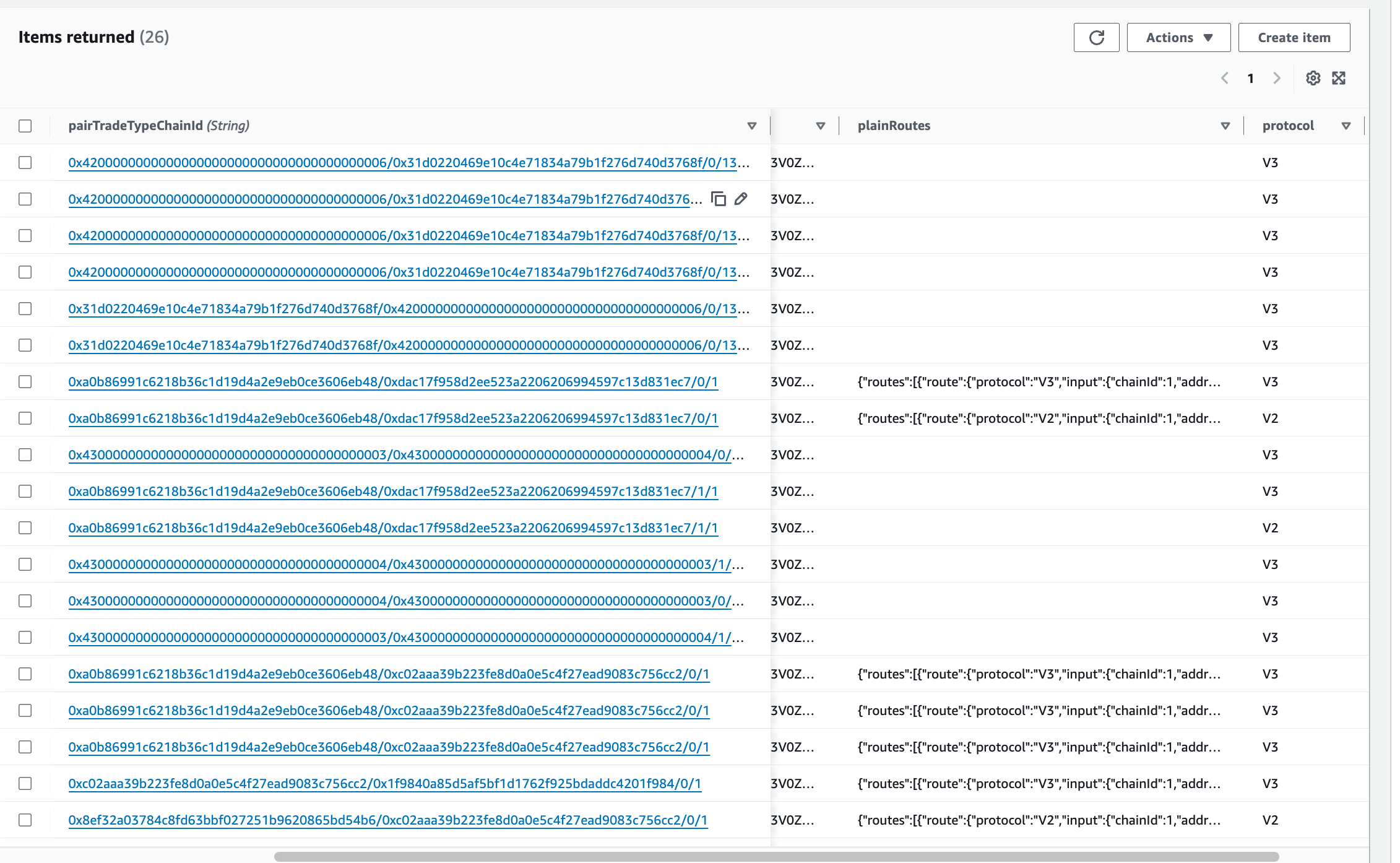Click the copy icon on second row
This screenshot has height=863, width=1400.
pyautogui.click(x=719, y=199)
